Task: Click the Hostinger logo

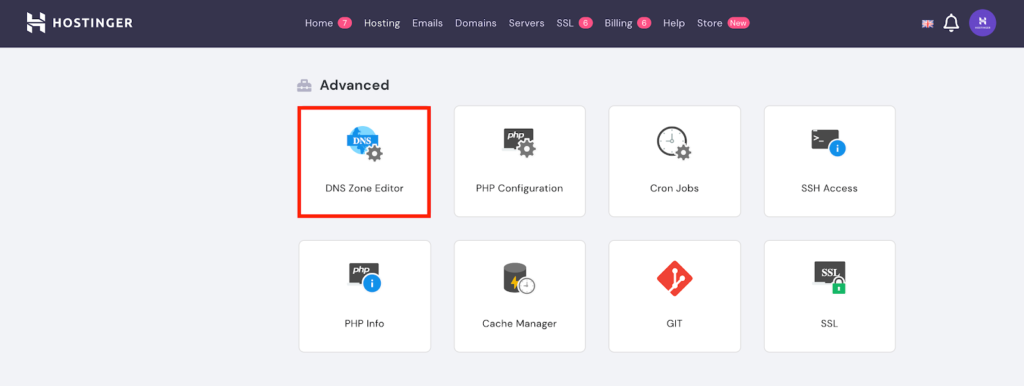Action: coord(79,23)
